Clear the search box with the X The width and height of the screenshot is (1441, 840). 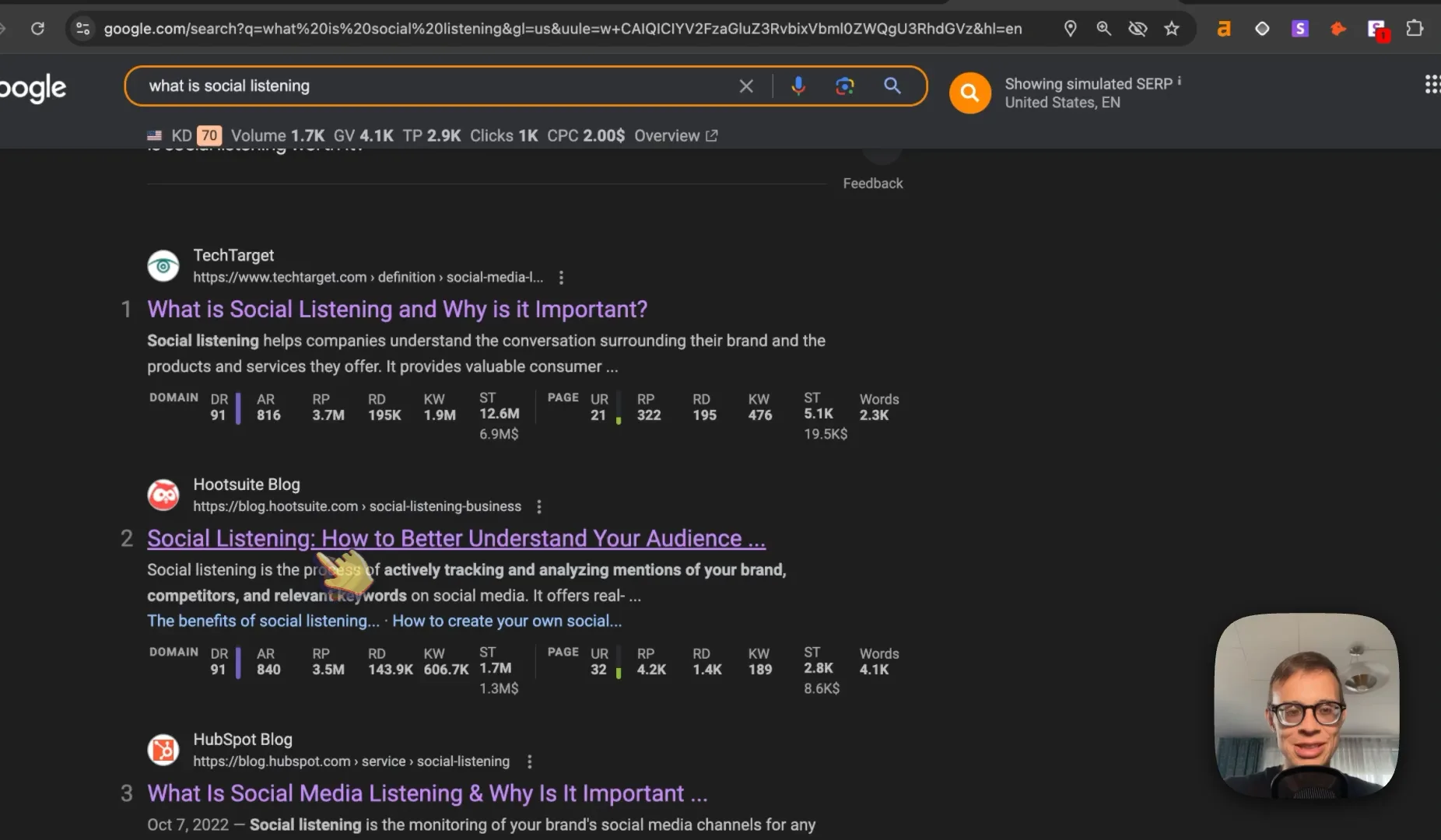click(x=746, y=86)
